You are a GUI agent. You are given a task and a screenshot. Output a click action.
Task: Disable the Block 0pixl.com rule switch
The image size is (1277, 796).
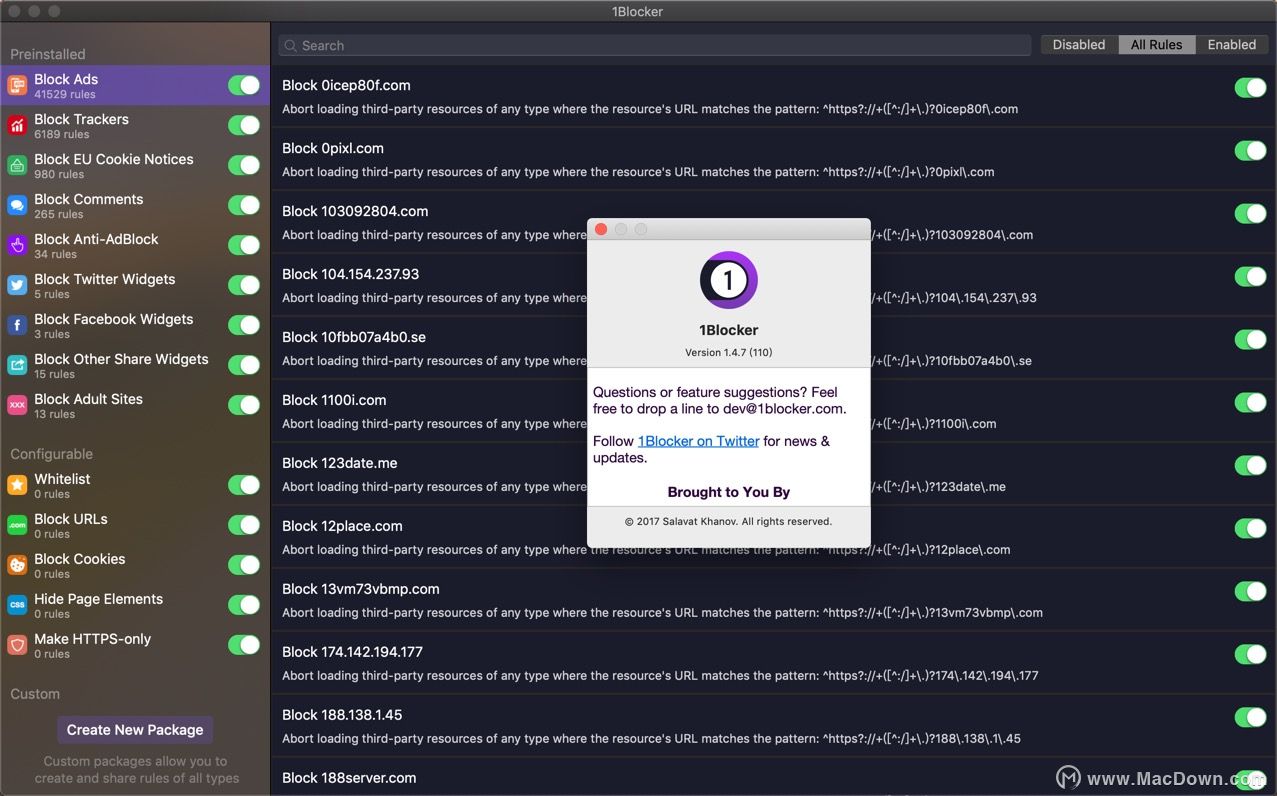1250,151
